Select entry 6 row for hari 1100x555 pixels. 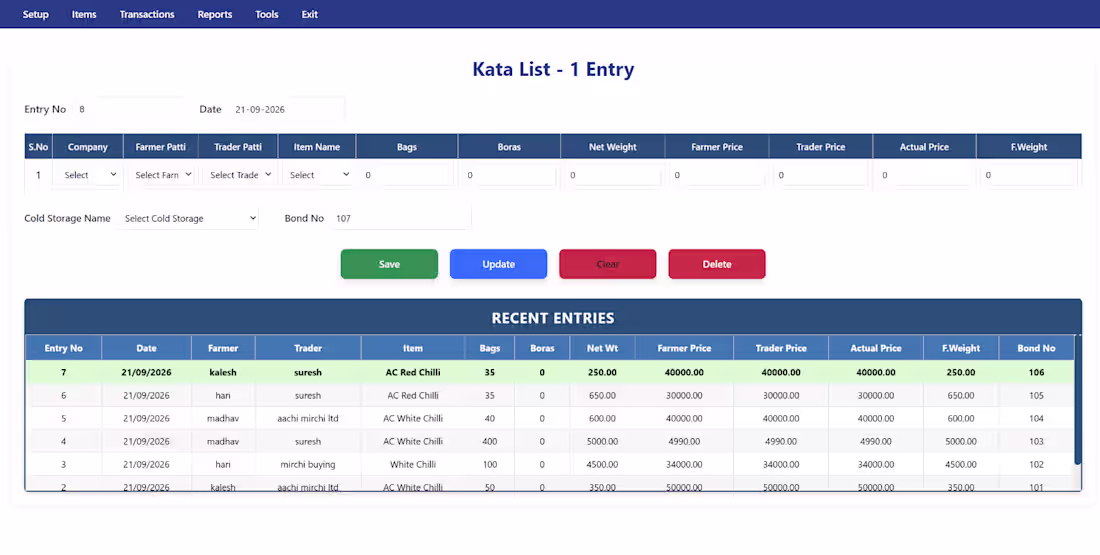coord(550,396)
